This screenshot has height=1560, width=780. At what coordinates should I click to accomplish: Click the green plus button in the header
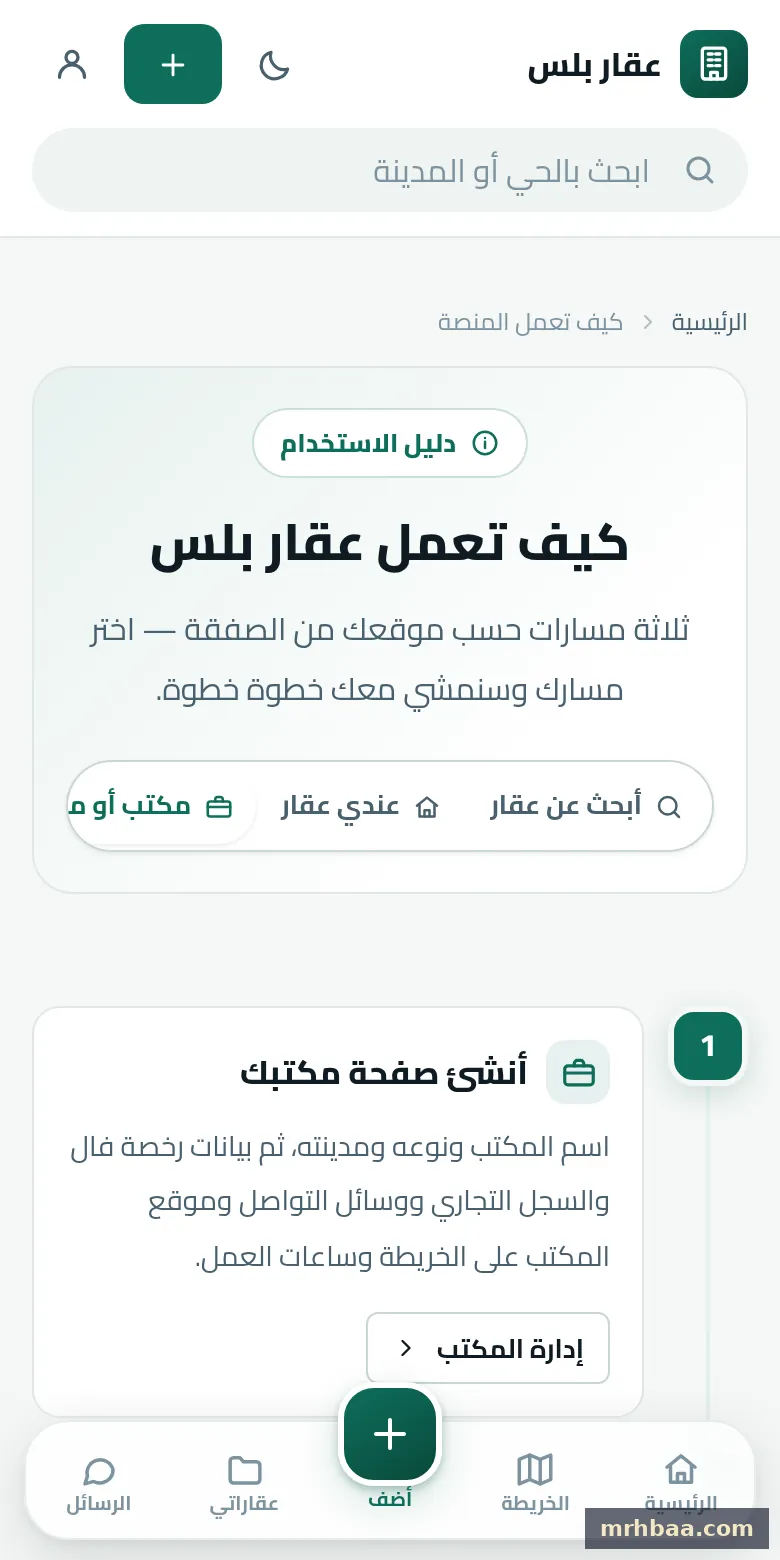pyautogui.click(x=173, y=64)
